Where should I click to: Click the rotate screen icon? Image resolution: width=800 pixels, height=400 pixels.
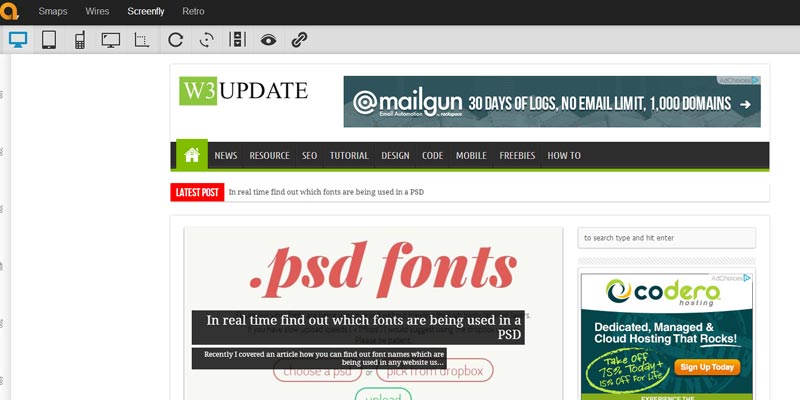[206, 40]
